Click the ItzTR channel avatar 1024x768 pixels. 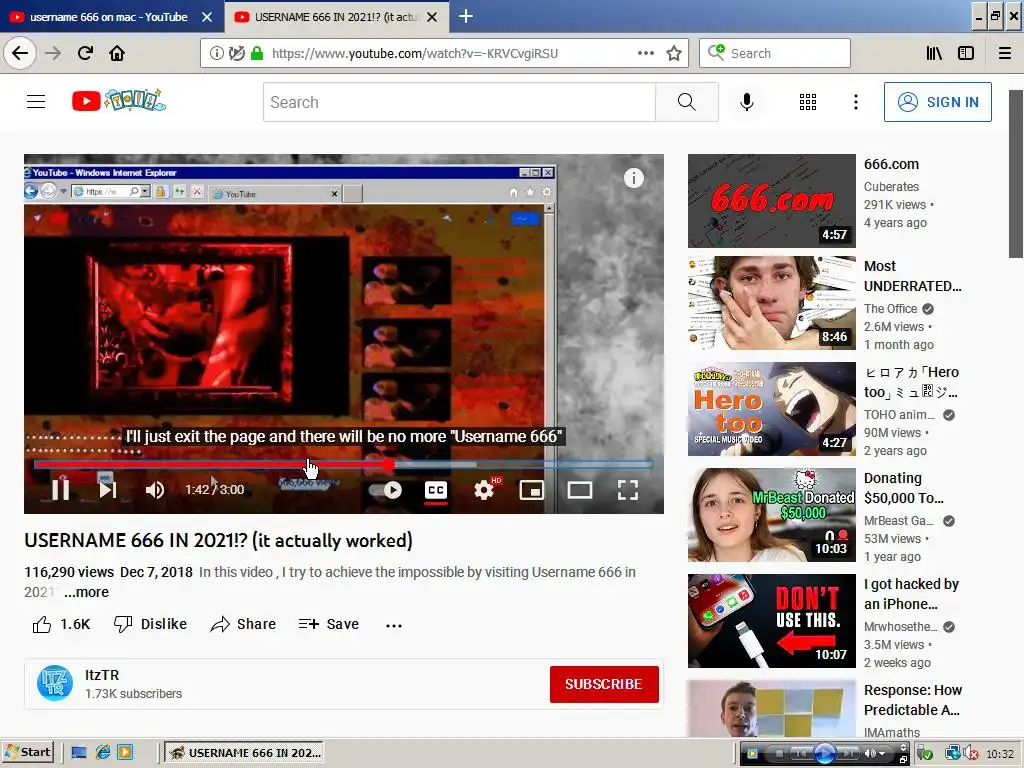tap(55, 683)
